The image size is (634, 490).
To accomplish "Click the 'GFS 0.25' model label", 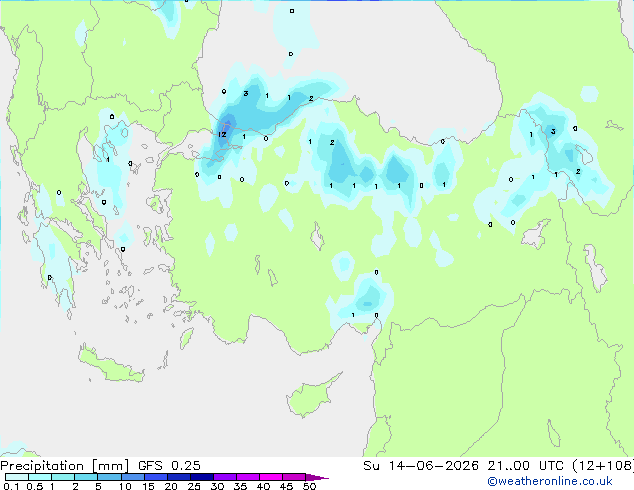I will click(169, 466).
